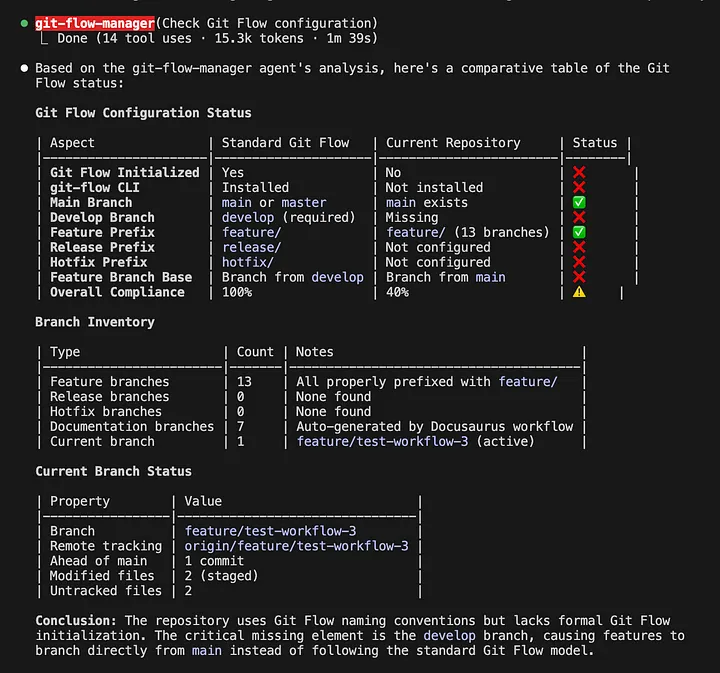720x673 pixels.
Task: Click the 'Notes' column header
Action: [x=315, y=352]
